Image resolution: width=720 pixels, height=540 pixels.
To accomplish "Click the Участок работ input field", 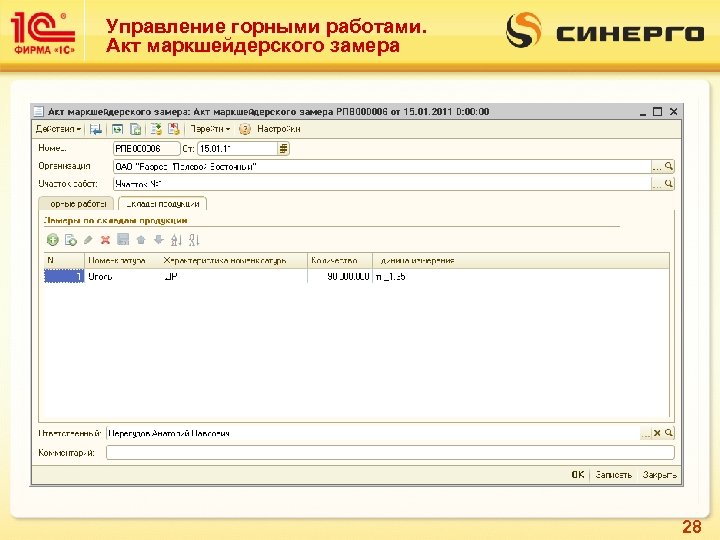I will click(x=382, y=184).
